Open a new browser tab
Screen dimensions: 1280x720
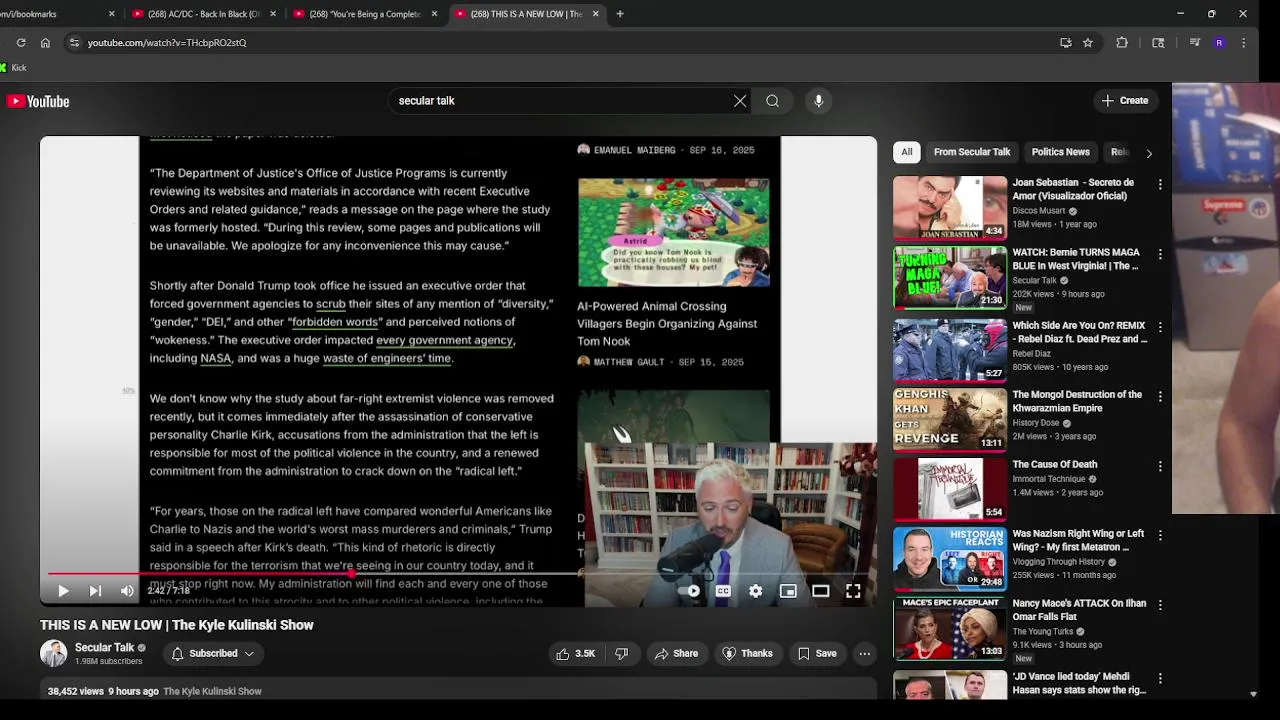pos(620,14)
